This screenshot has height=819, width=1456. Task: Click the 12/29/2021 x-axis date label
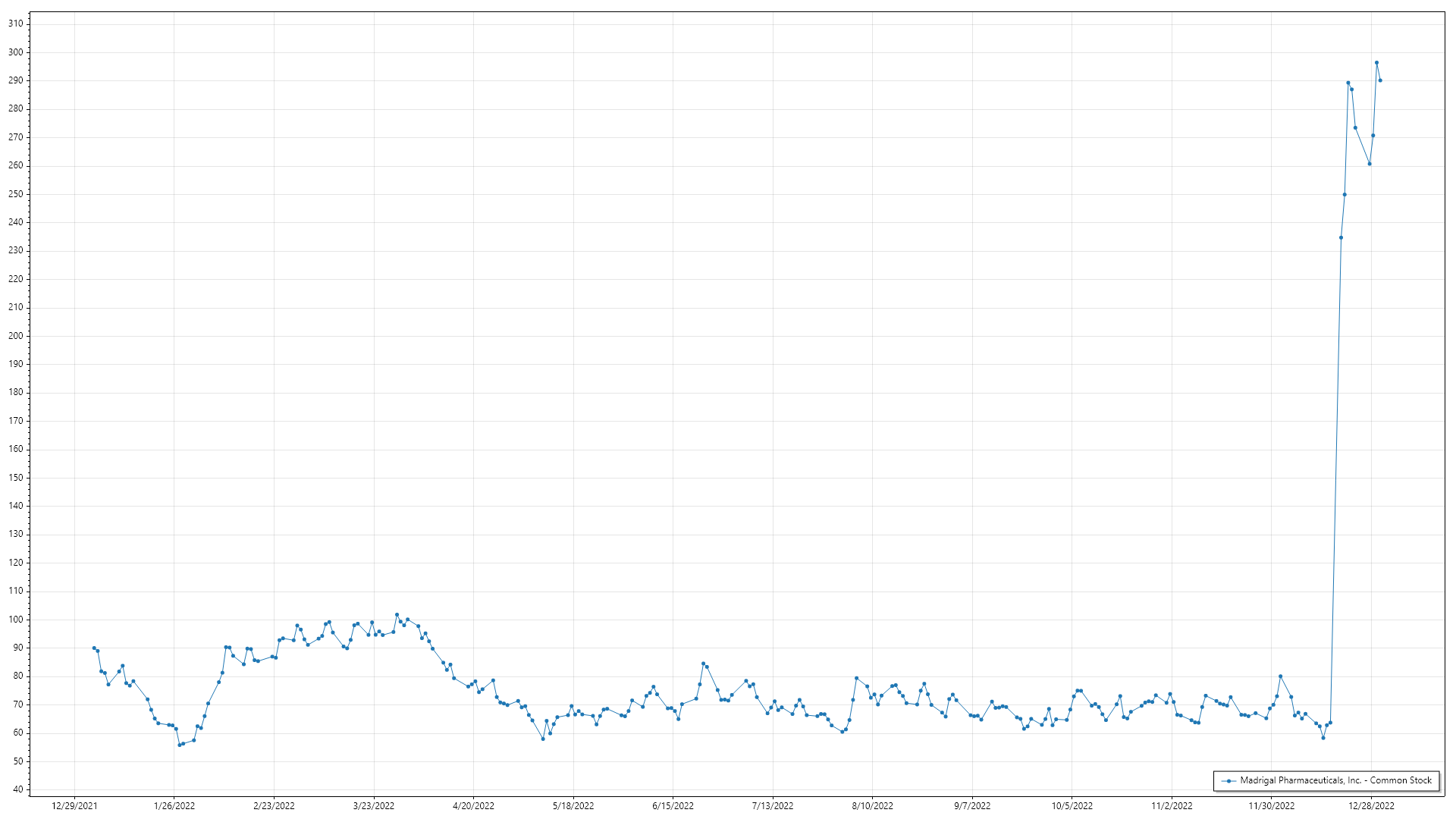74,806
